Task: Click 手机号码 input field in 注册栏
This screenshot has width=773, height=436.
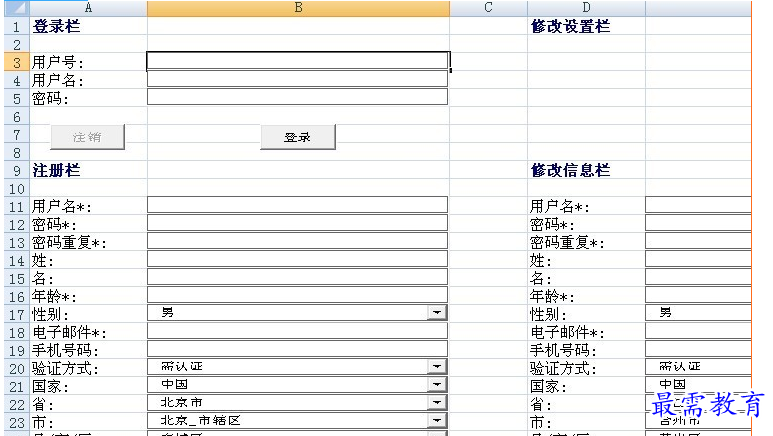Action: (297, 349)
